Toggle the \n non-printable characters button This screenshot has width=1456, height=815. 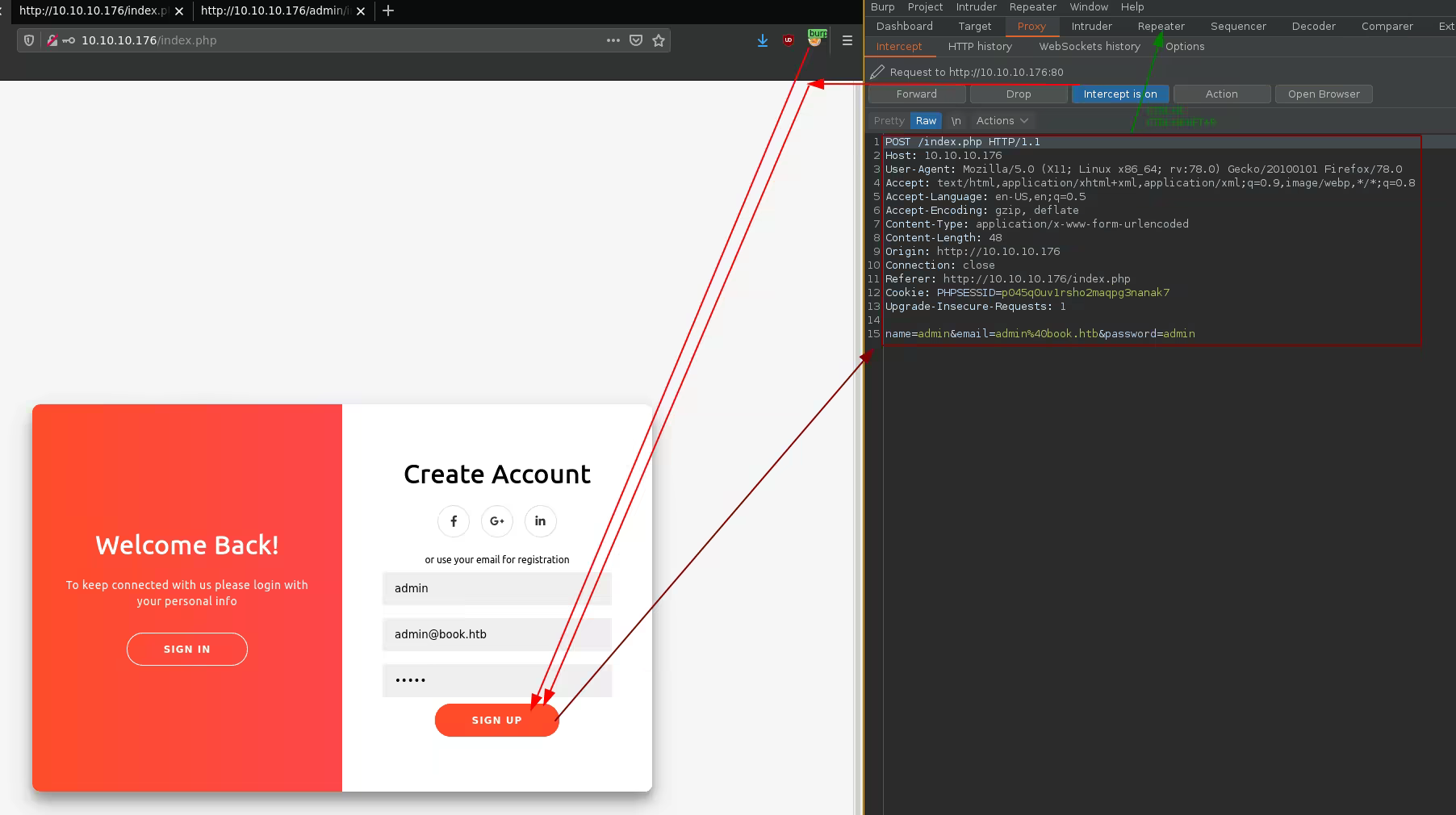[x=956, y=121]
